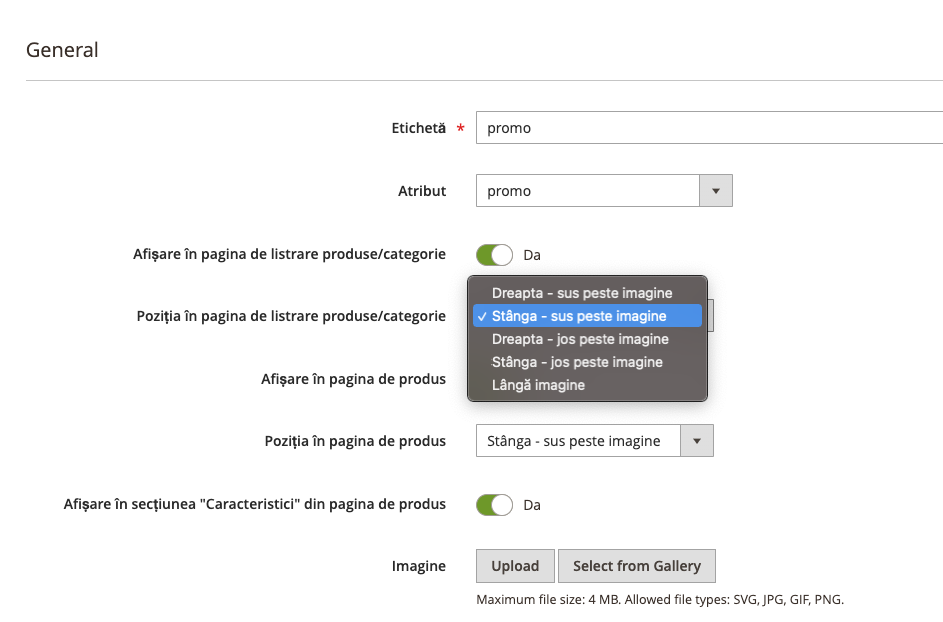Click the Afișare în pagina de produs label
943x622 pixels.
coord(354,379)
